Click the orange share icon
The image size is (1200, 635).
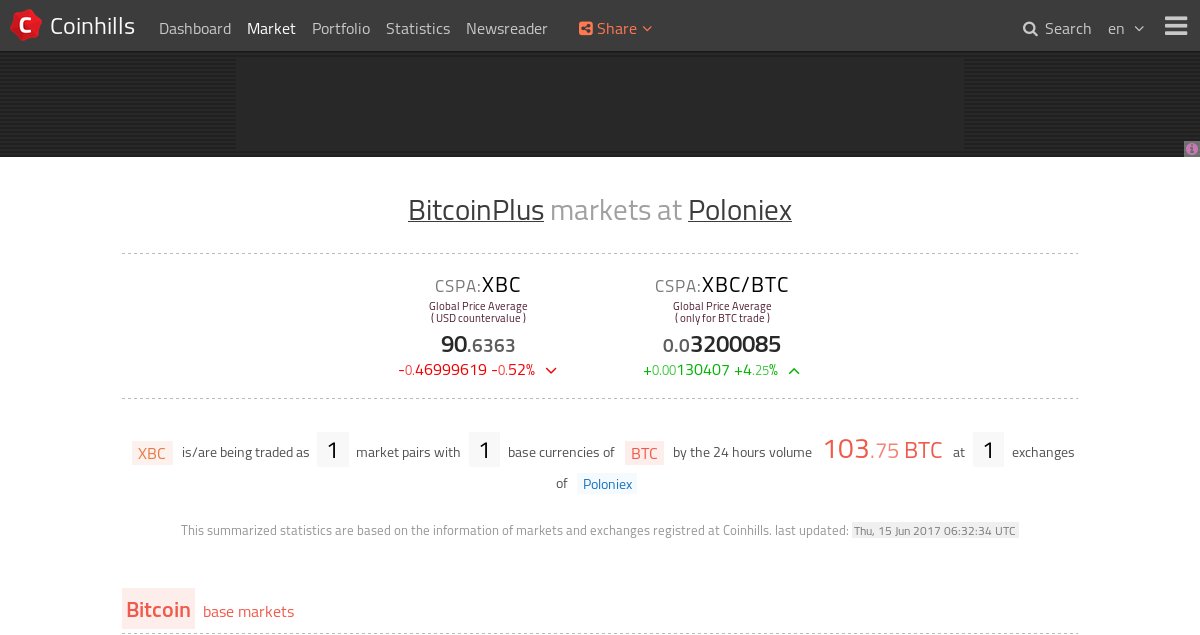pos(586,29)
